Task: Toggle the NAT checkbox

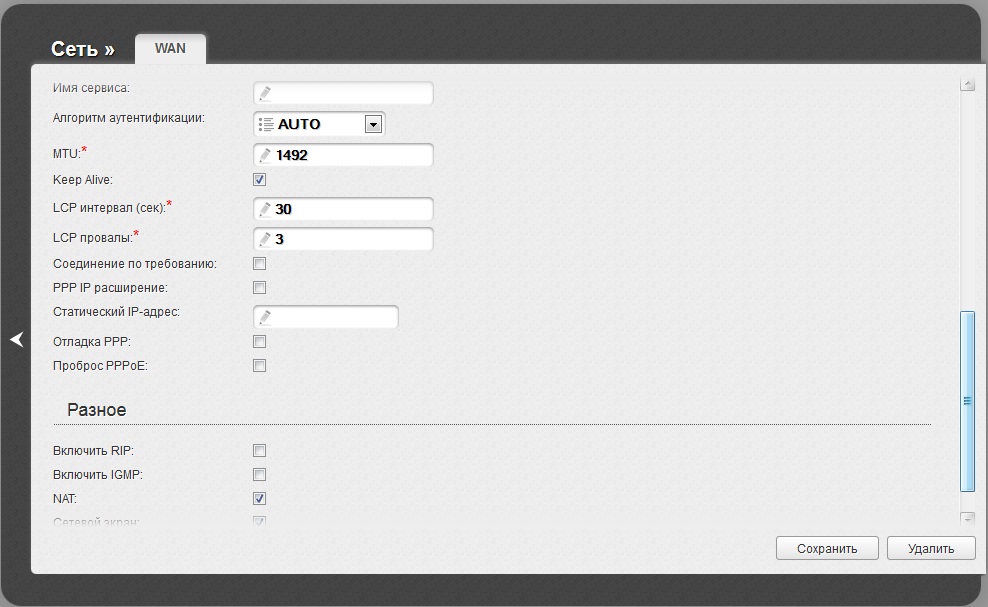Action: [x=260, y=499]
